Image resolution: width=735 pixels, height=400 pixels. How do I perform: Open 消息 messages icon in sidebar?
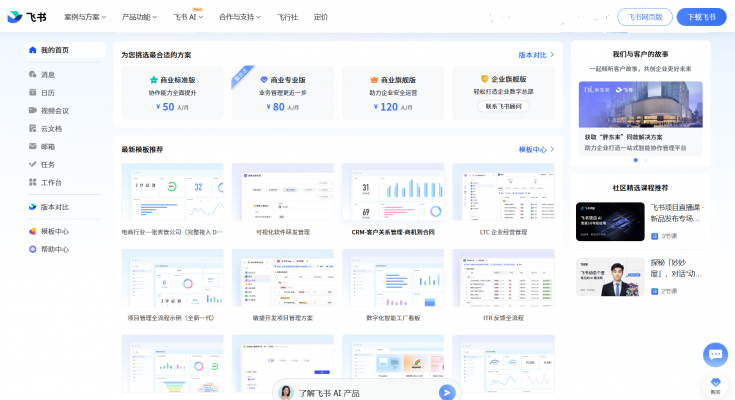[x=32, y=74]
